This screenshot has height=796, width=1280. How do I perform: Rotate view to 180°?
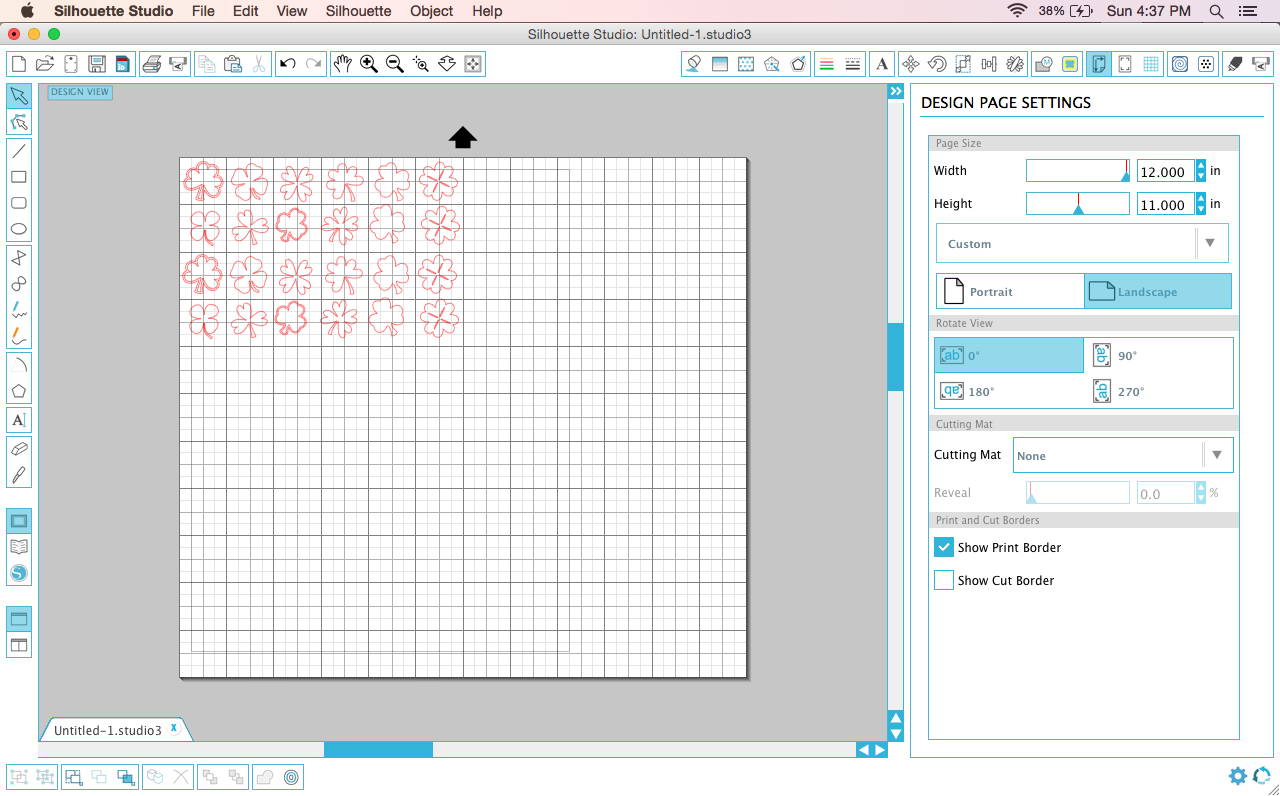coord(1010,391)
